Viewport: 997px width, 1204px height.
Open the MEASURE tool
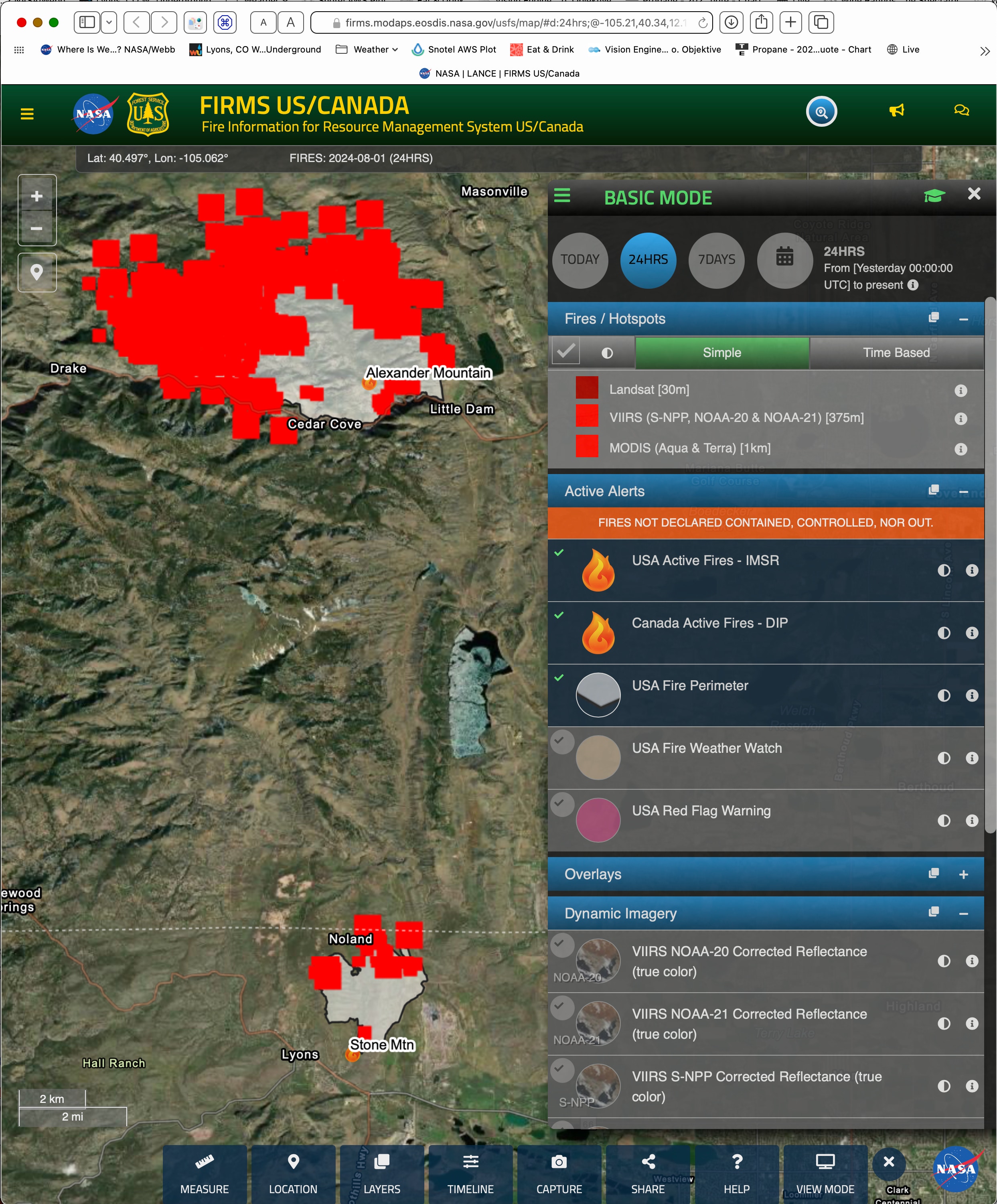point(205,1174)
